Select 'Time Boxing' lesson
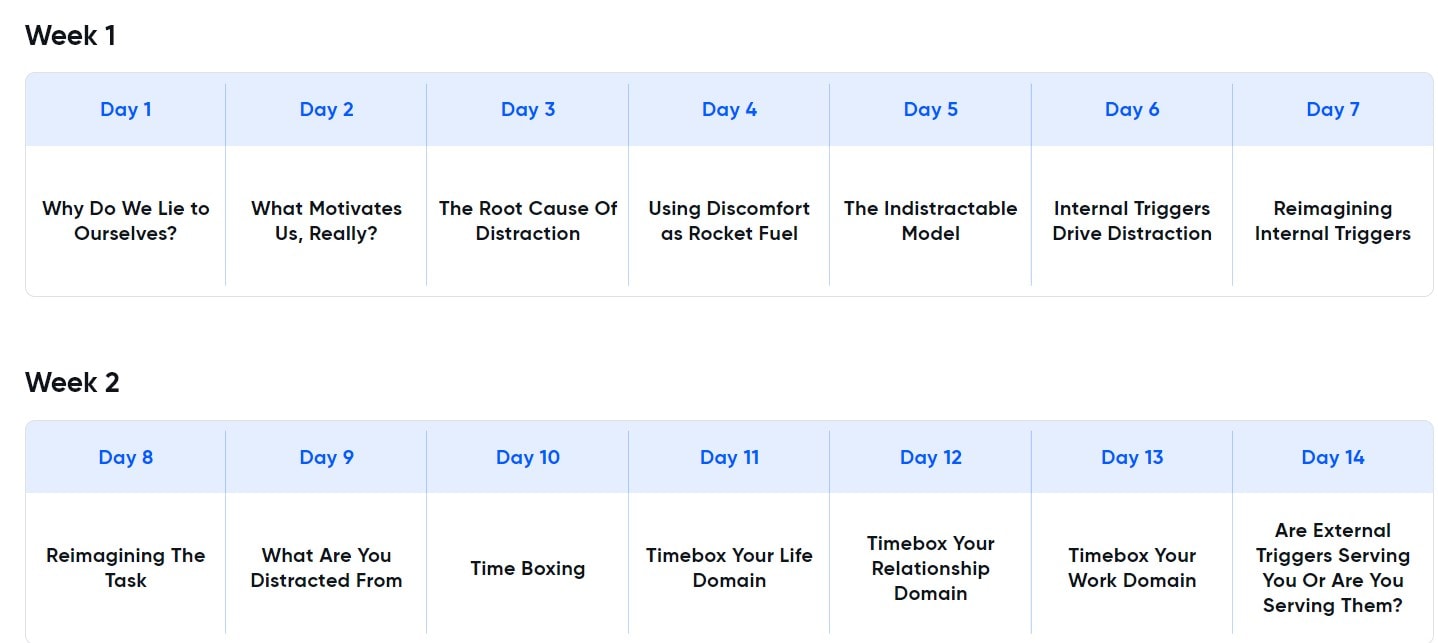1438x643 pixels. 528,568
